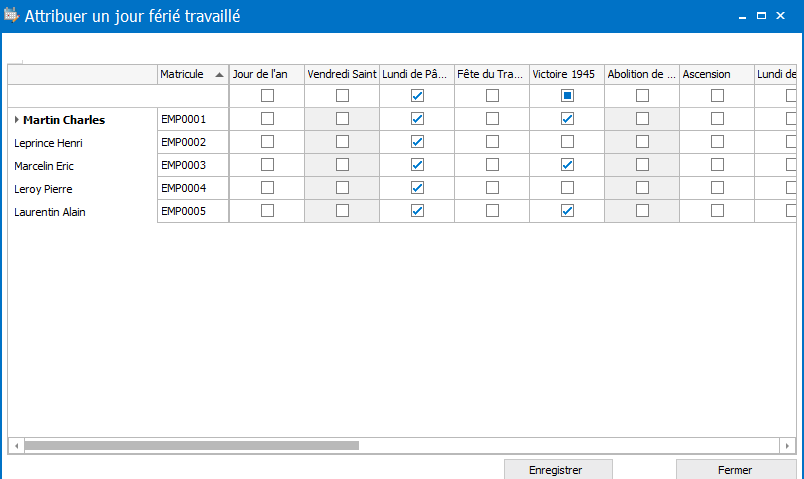
Task: Check Jour de l'an for Martin Charles
Action: click(267, 119)
